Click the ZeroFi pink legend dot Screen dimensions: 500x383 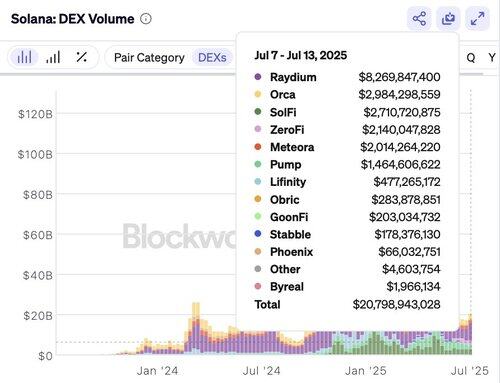258,129
